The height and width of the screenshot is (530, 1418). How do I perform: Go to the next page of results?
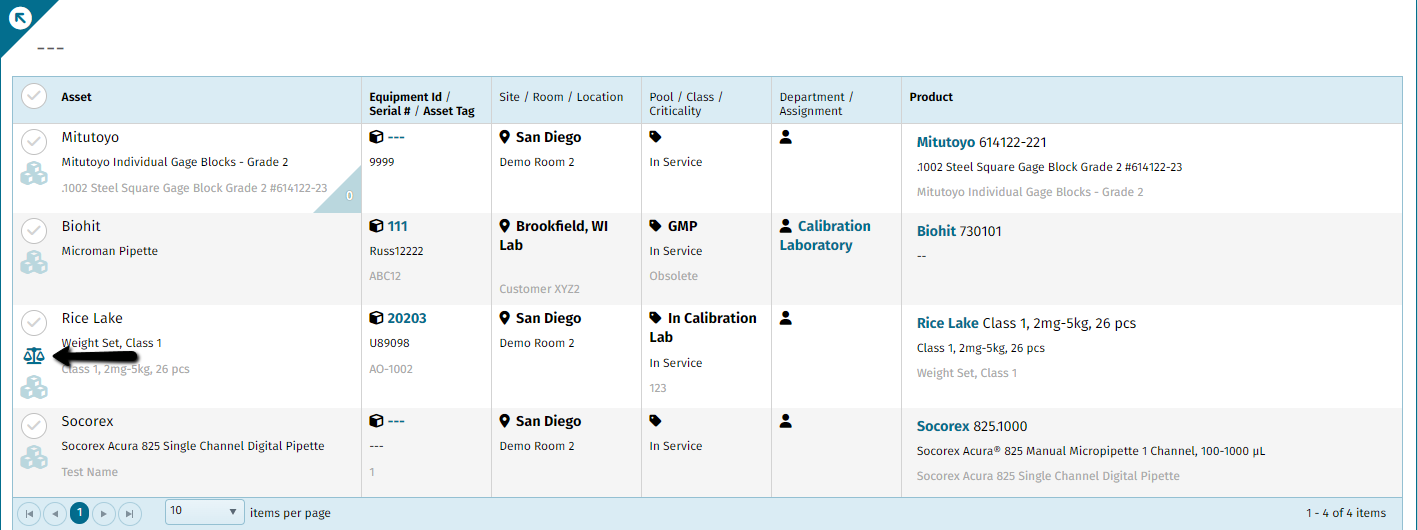click(104, 513)
